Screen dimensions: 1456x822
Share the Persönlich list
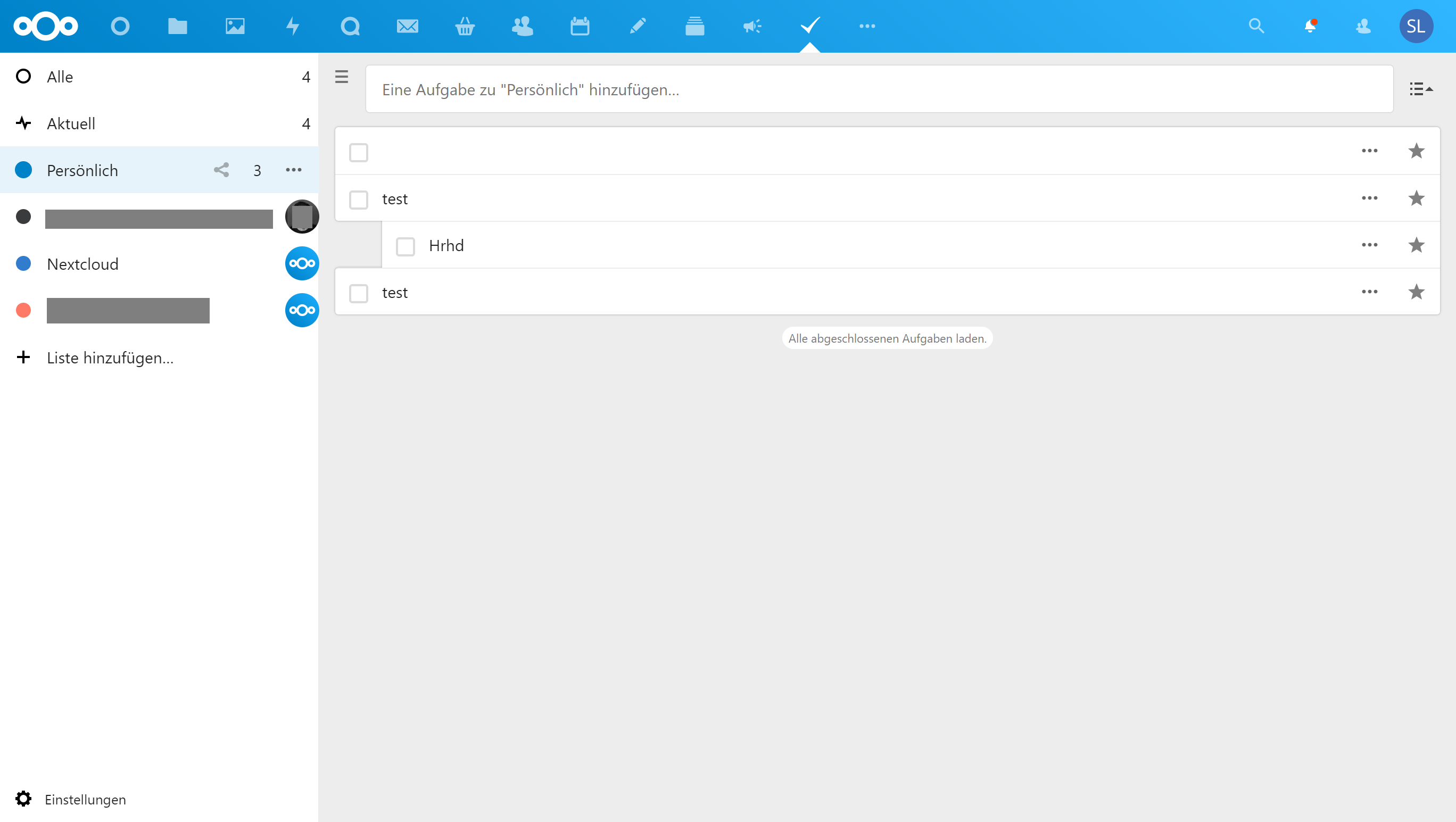click(x=221, y=170)
